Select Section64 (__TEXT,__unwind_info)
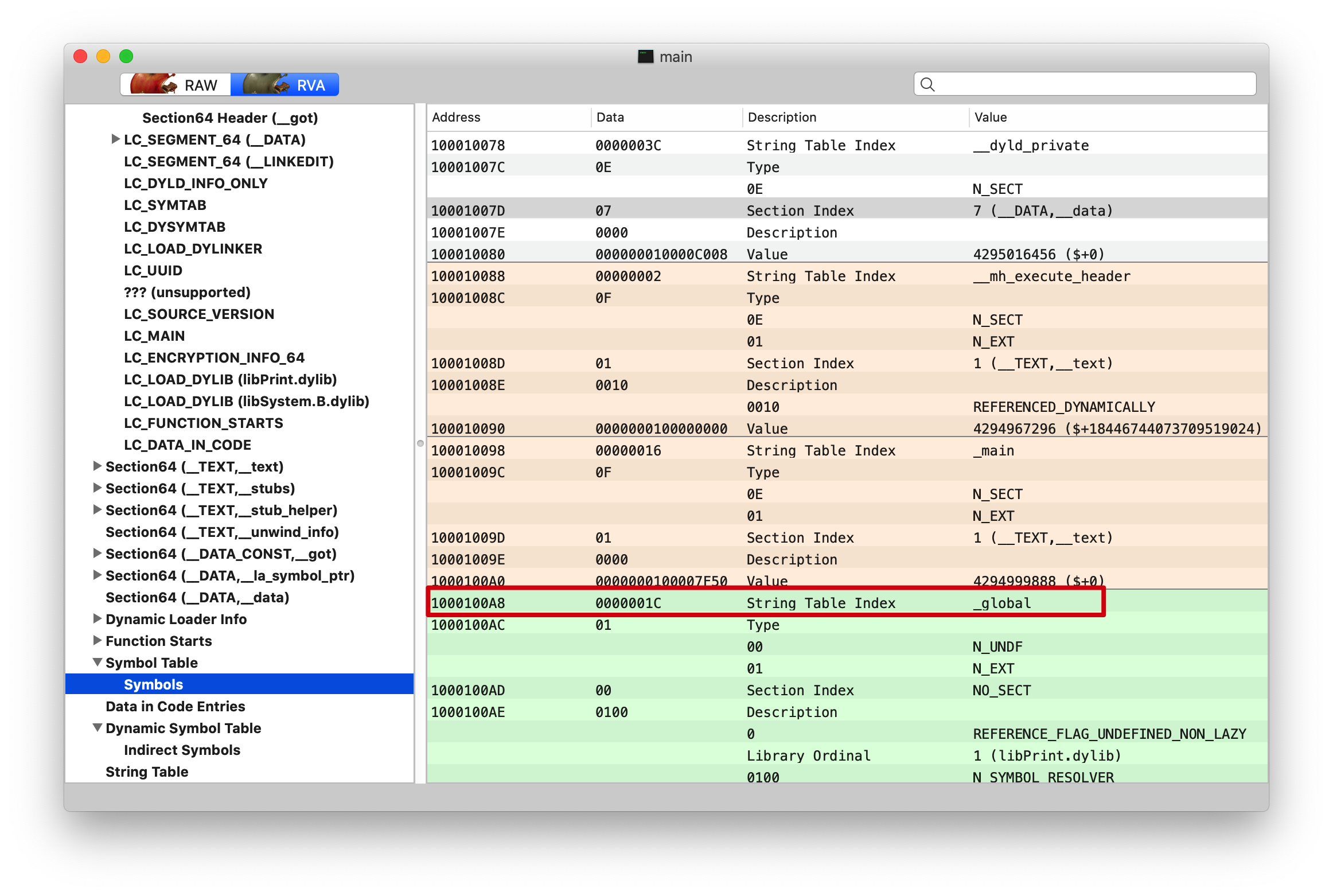This screenshot has height=896, width=1333. [x=222, y=532]
